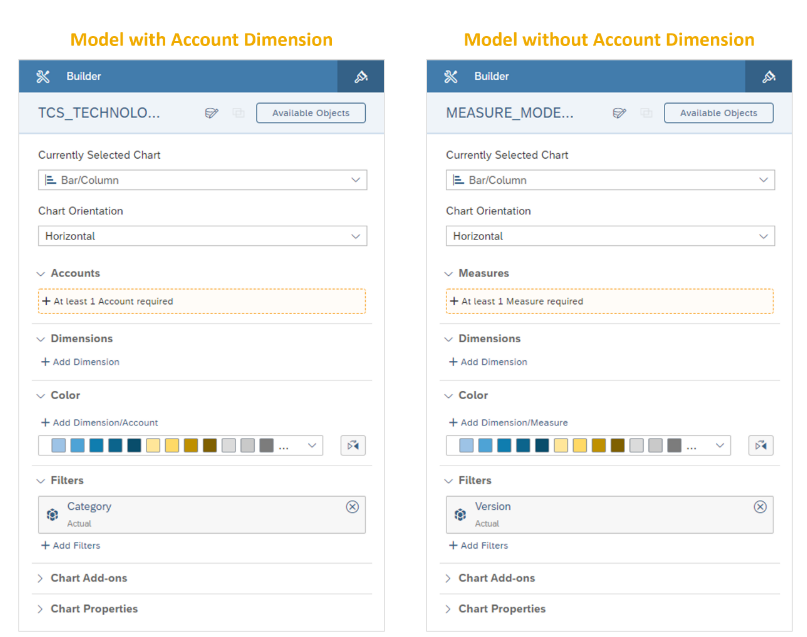Collapse Filters section in right panel
The width and height of the screenshot is (807, 637).
(x=448, y=481)
